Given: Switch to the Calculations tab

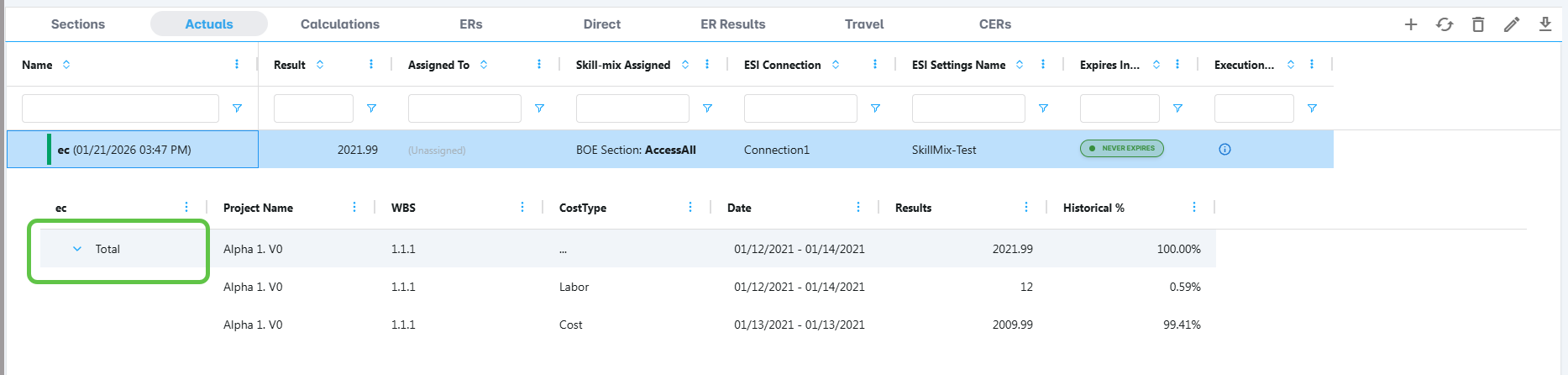Looking at the screenshot, I should (x=340, y=24).
